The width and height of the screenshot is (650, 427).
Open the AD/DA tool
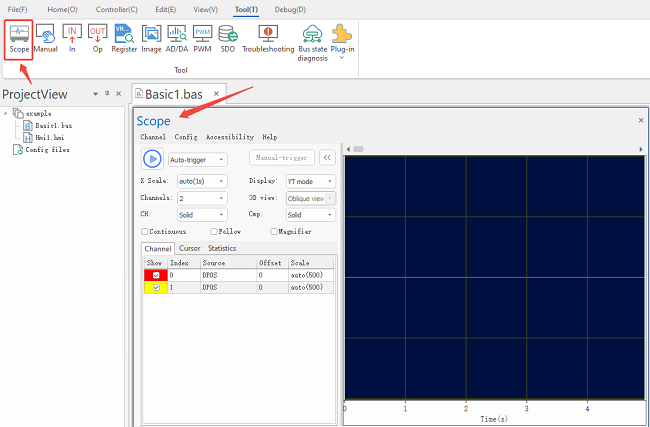177,40
